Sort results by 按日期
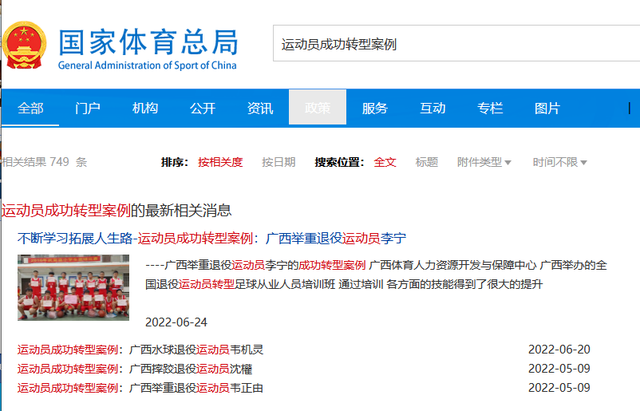 point(278,162)
